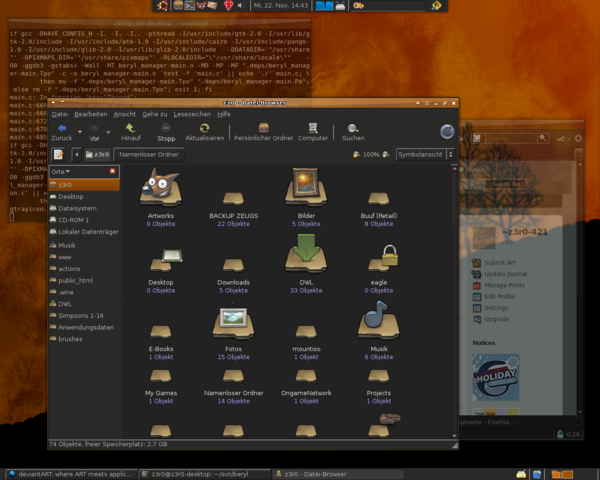Screen dimensions: 600x480
Task: Select the Buuf (Retail) folder
Action: tap(379, 198)
